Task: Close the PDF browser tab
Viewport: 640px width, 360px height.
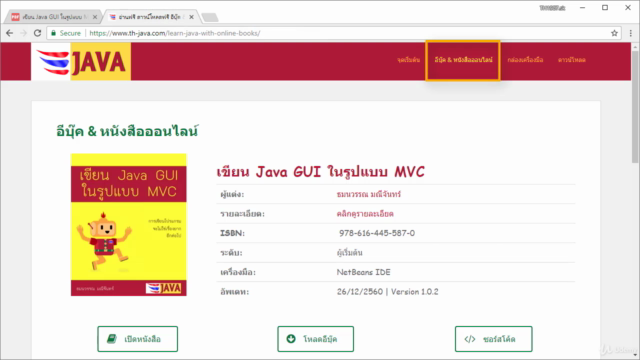Action: pos(95,17)
